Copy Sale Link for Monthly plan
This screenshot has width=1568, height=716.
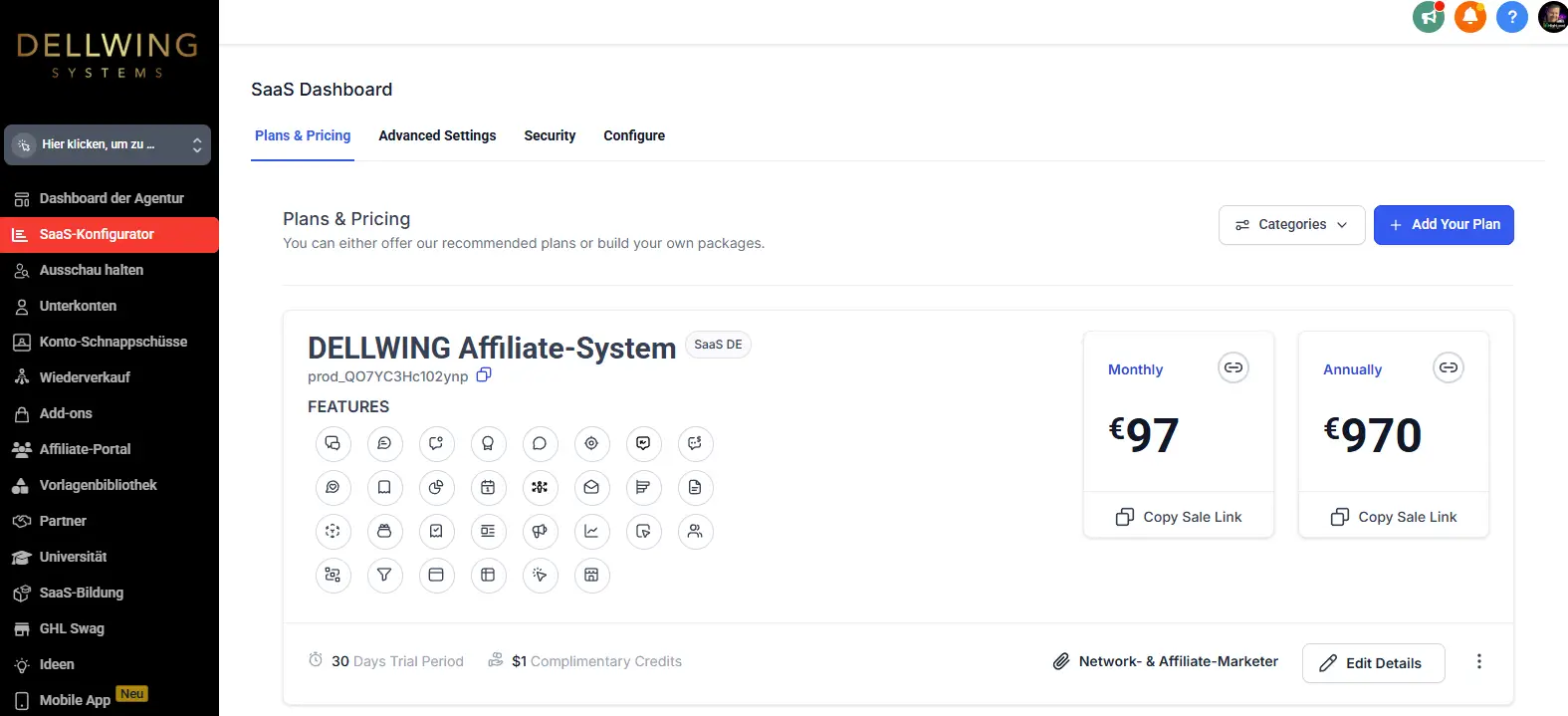point(1179,517)
